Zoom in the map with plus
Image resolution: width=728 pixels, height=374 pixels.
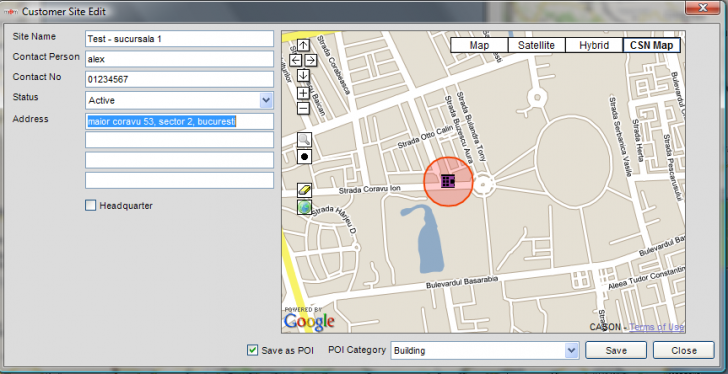tap(303, 93)
